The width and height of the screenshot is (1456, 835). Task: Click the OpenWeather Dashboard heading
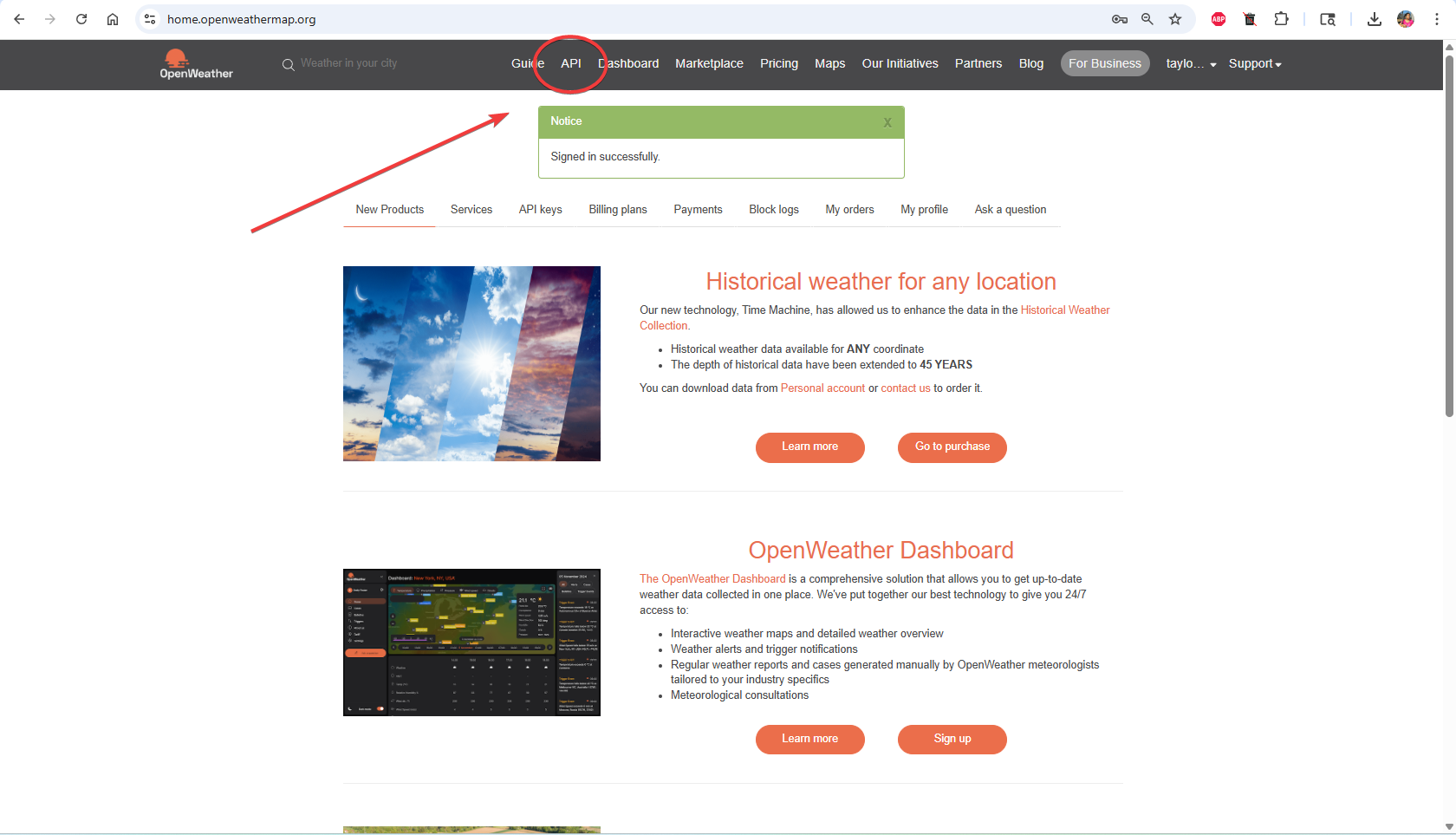(x=881, y=551)
